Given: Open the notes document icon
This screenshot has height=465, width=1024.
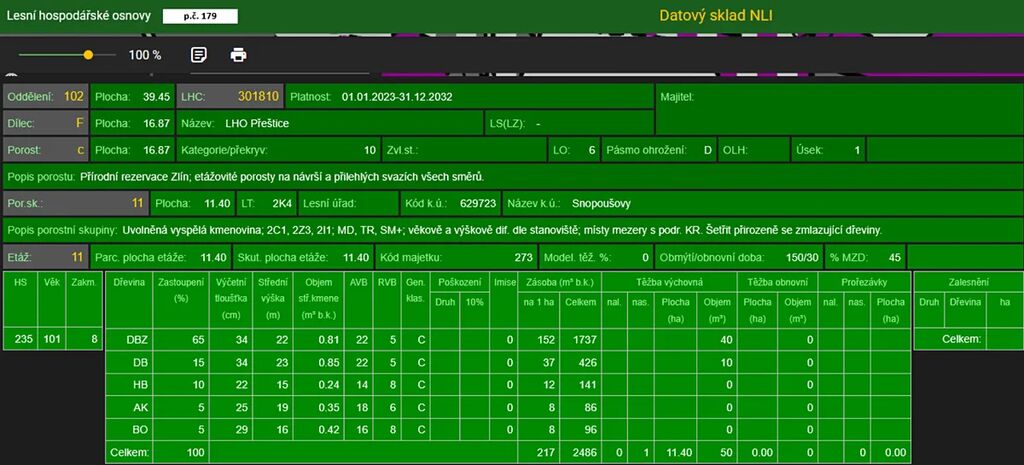Looking at the screenshot, I should click(199, 55).
